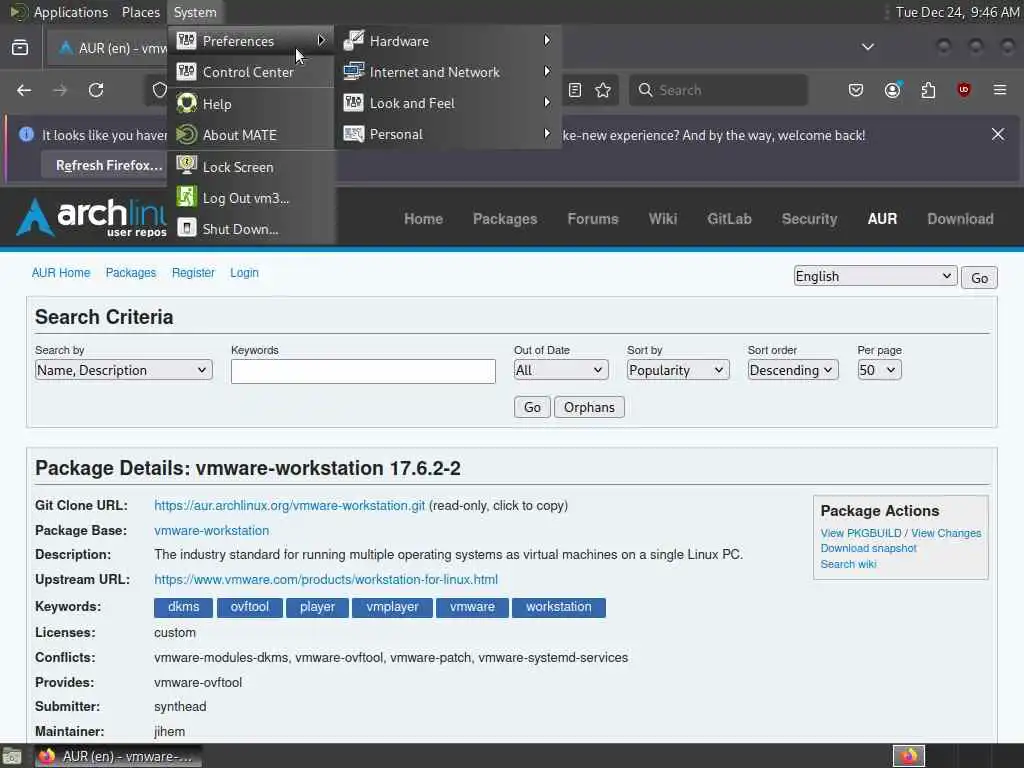Choose Lock Screen from System menu

(251, 167)
